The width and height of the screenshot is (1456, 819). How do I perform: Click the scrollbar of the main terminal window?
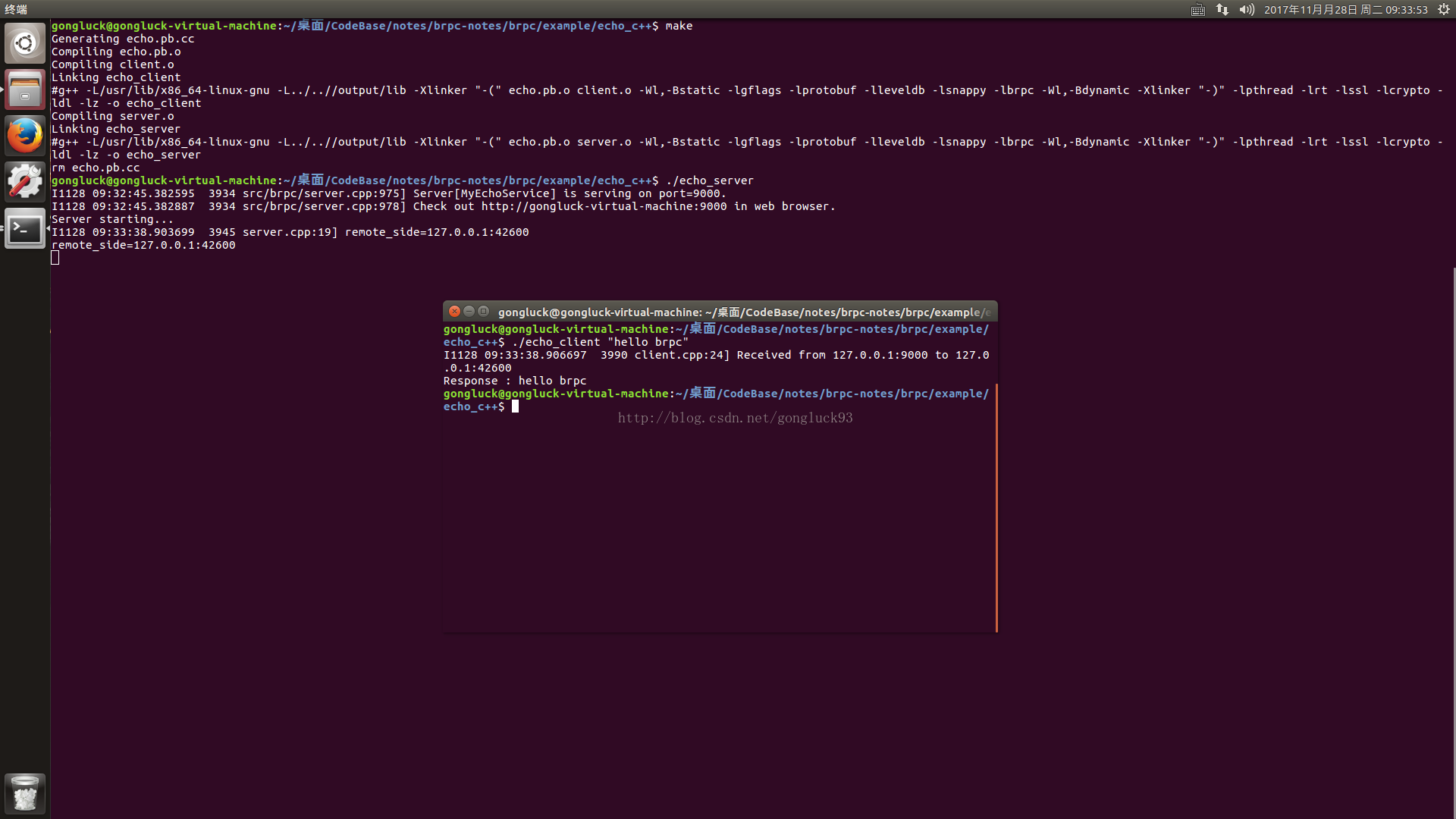[x=1454, y=542]
